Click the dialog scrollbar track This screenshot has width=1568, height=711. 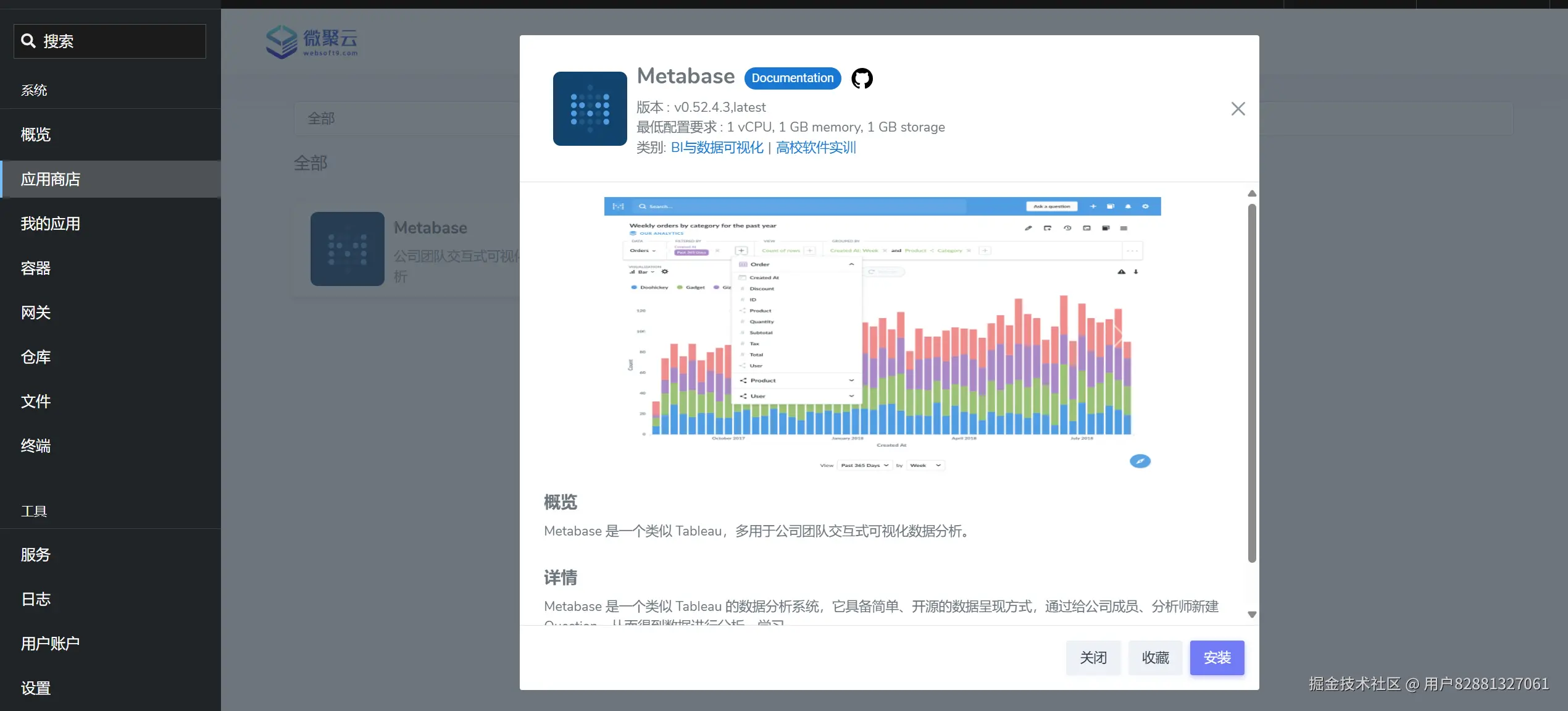point(1251,402)
